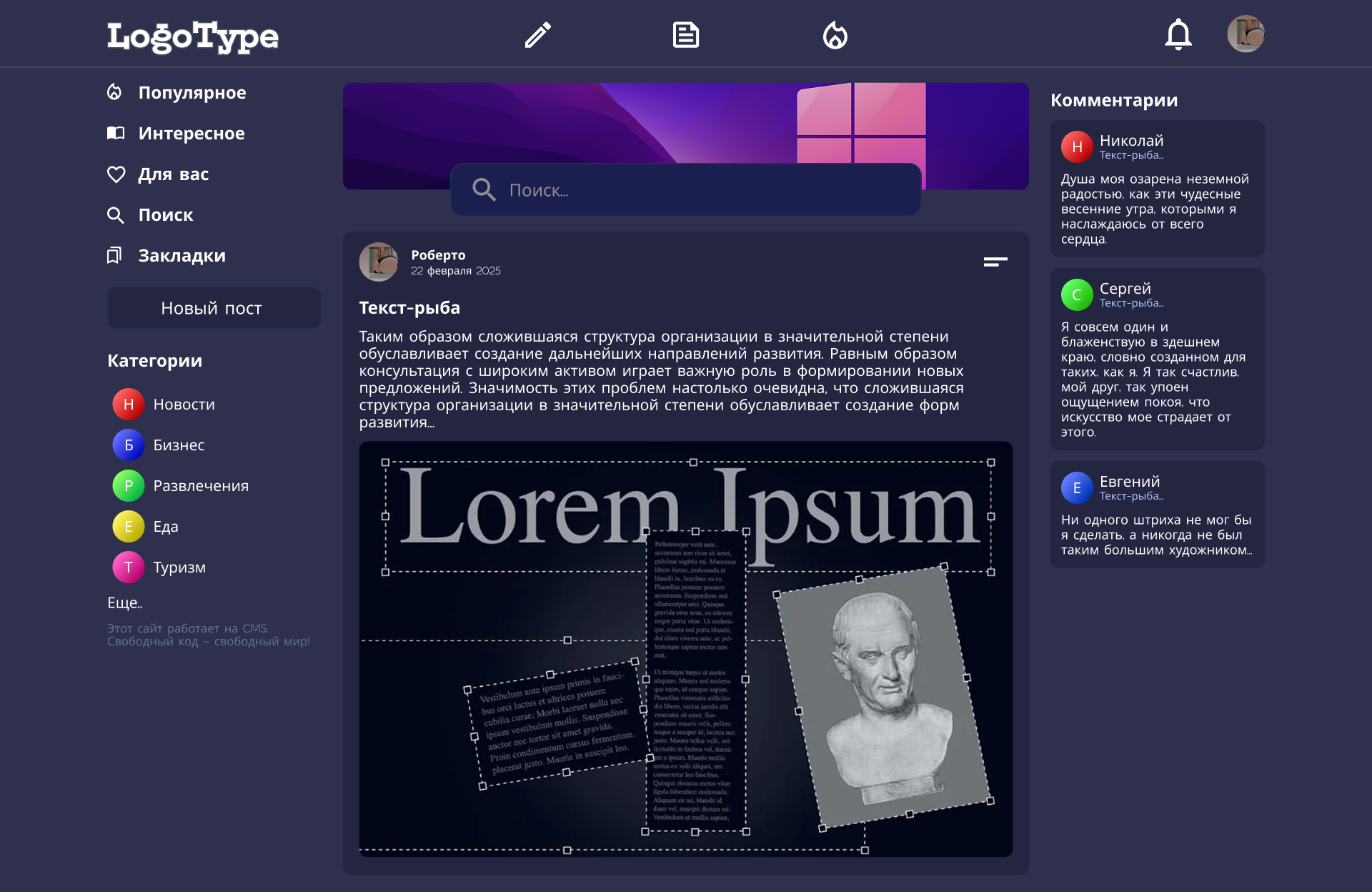Screen dimensions: 1372x892
Task: Open Сергей's comment card
Action: pyautogui.click(x=1157, y=359)
